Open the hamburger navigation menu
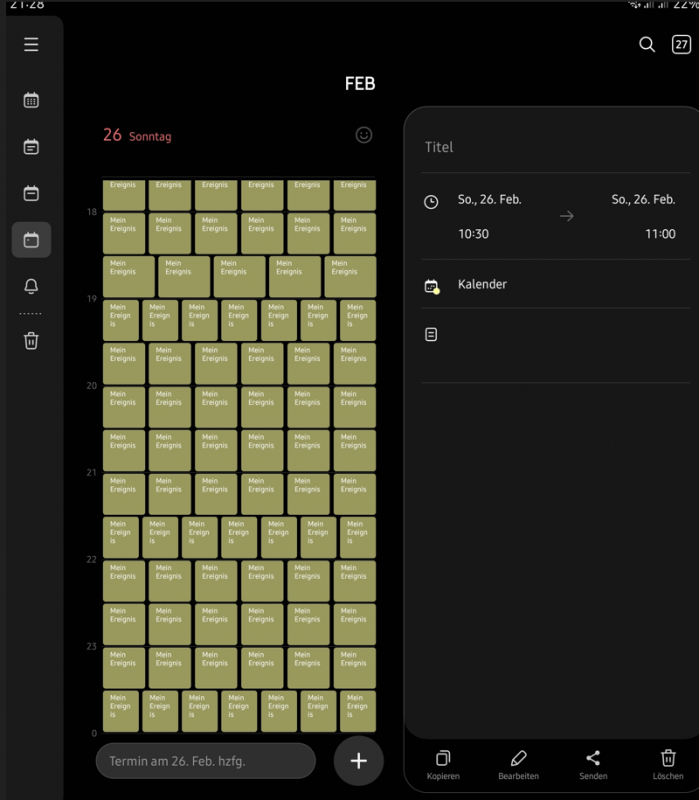Screen dimensions: 699x800 point(31,45)
